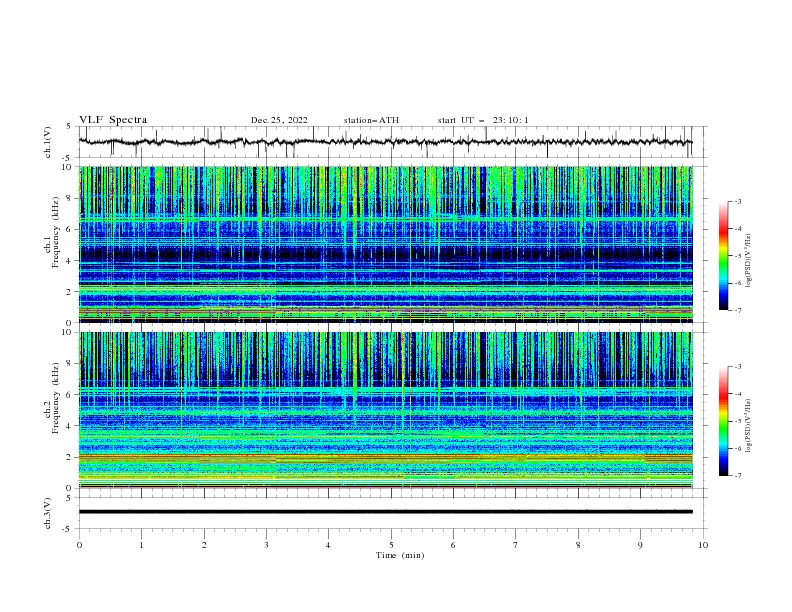Click the ch.2 spectrogram panel
Screen dimensions: 792x612
pyautogui.click(x=386, y=410)
